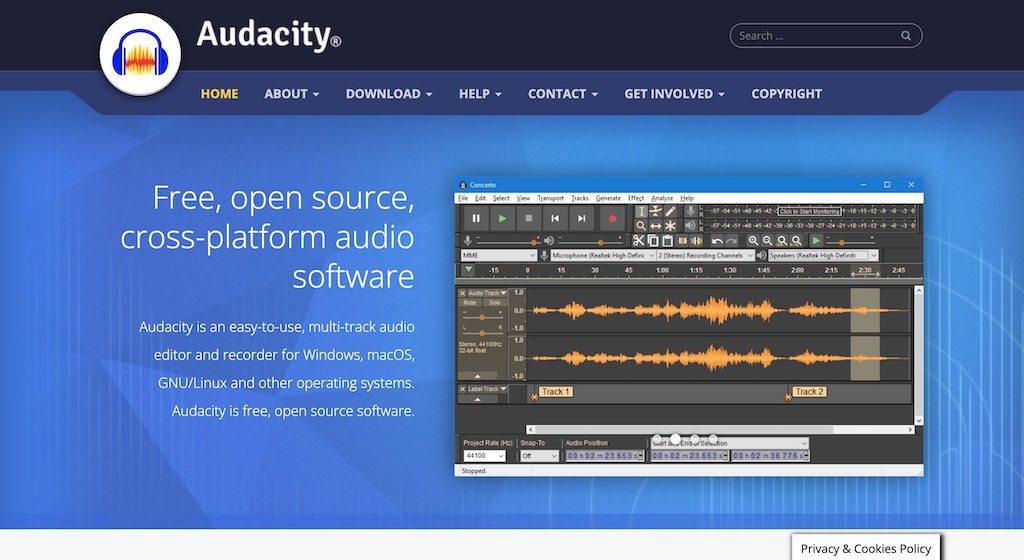The width and height of the screenshot is (1024, 560).
Task: Click the Trim audio icon
Action: coord(682,241)
